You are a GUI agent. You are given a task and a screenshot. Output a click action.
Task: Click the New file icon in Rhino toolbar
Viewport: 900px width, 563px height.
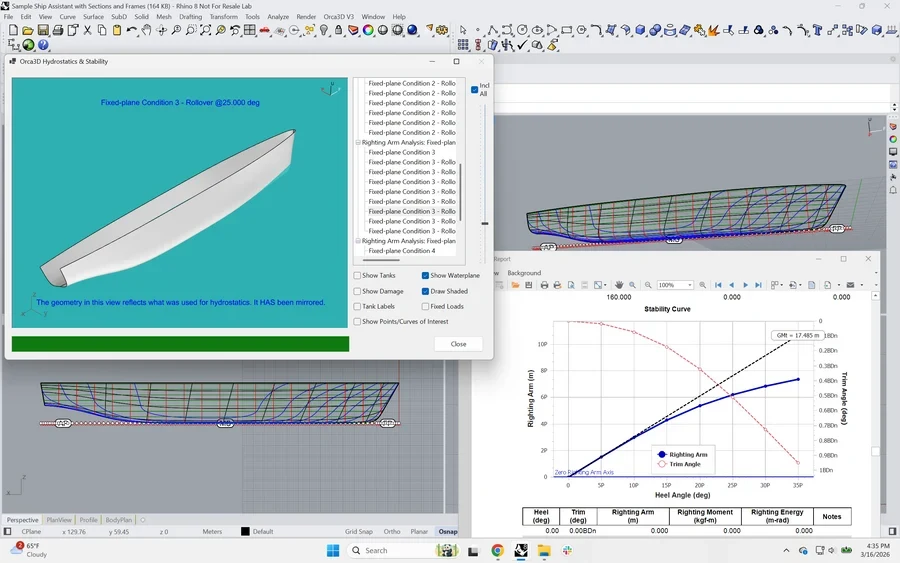(x=13, y=30)
